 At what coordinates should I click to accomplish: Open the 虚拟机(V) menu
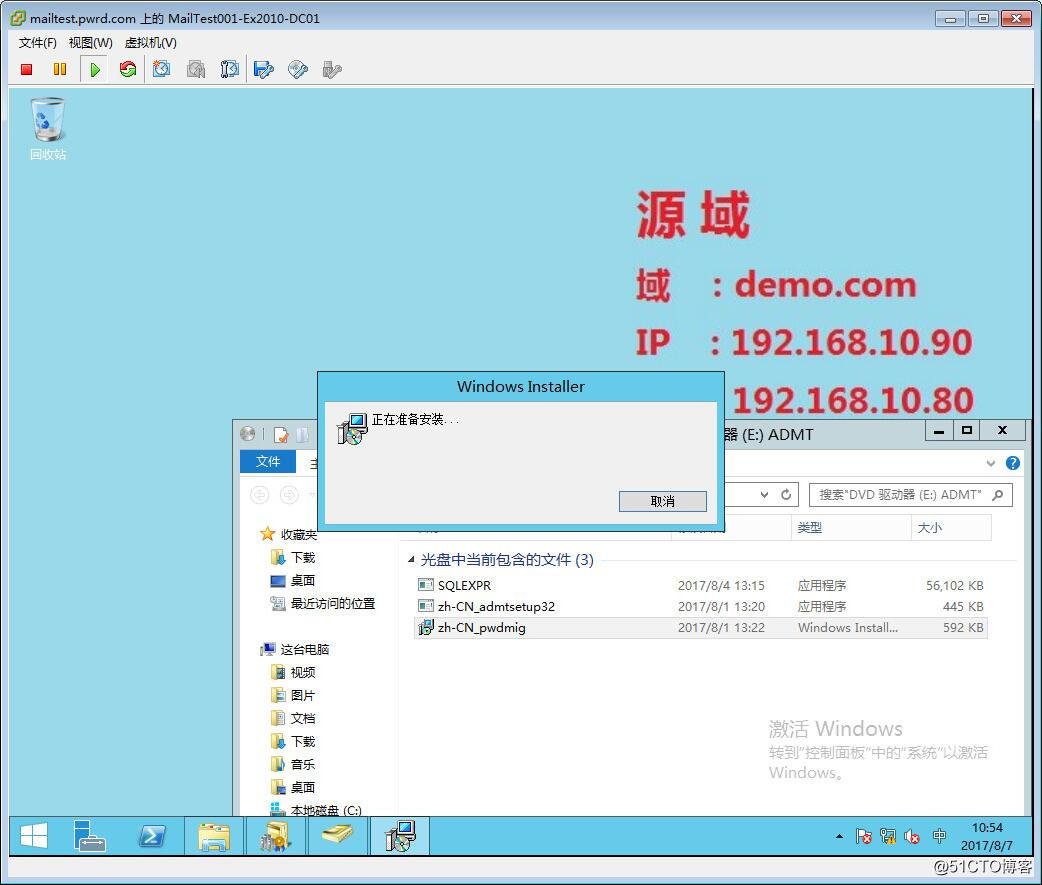coord(150,43)
